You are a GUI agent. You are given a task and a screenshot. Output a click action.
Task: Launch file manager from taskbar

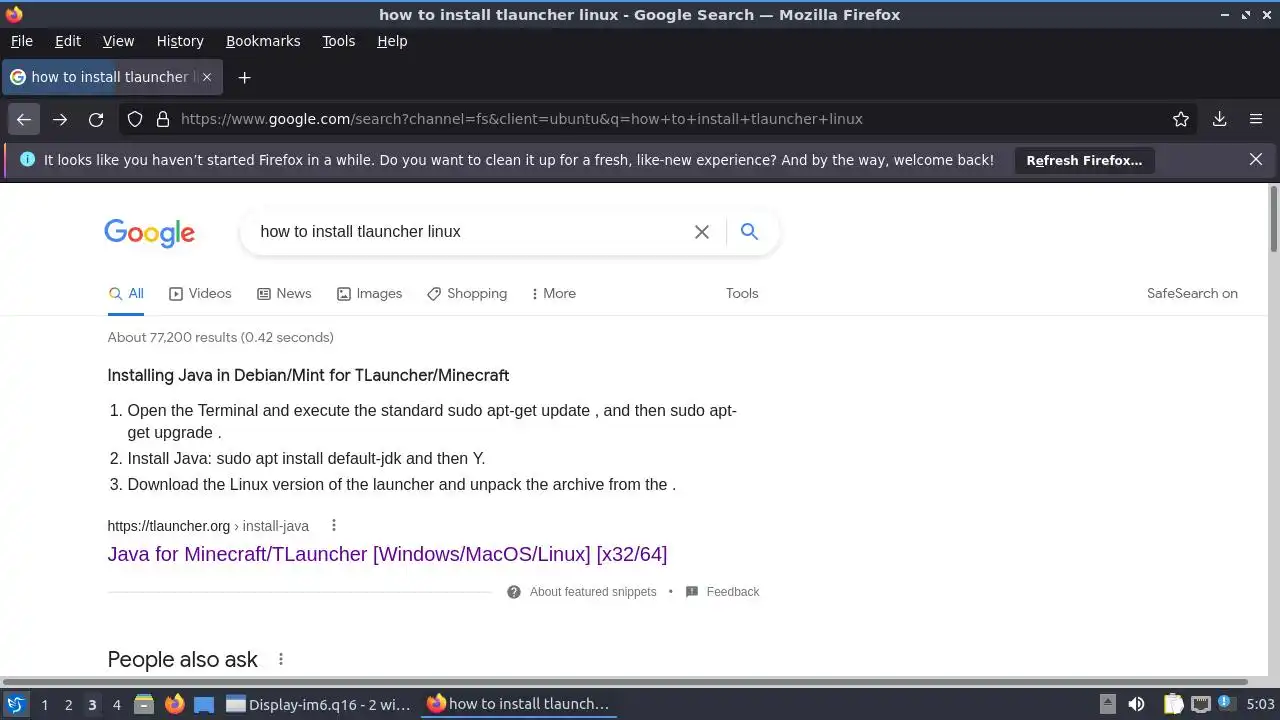pyautogui.click(x=144, y=705)
